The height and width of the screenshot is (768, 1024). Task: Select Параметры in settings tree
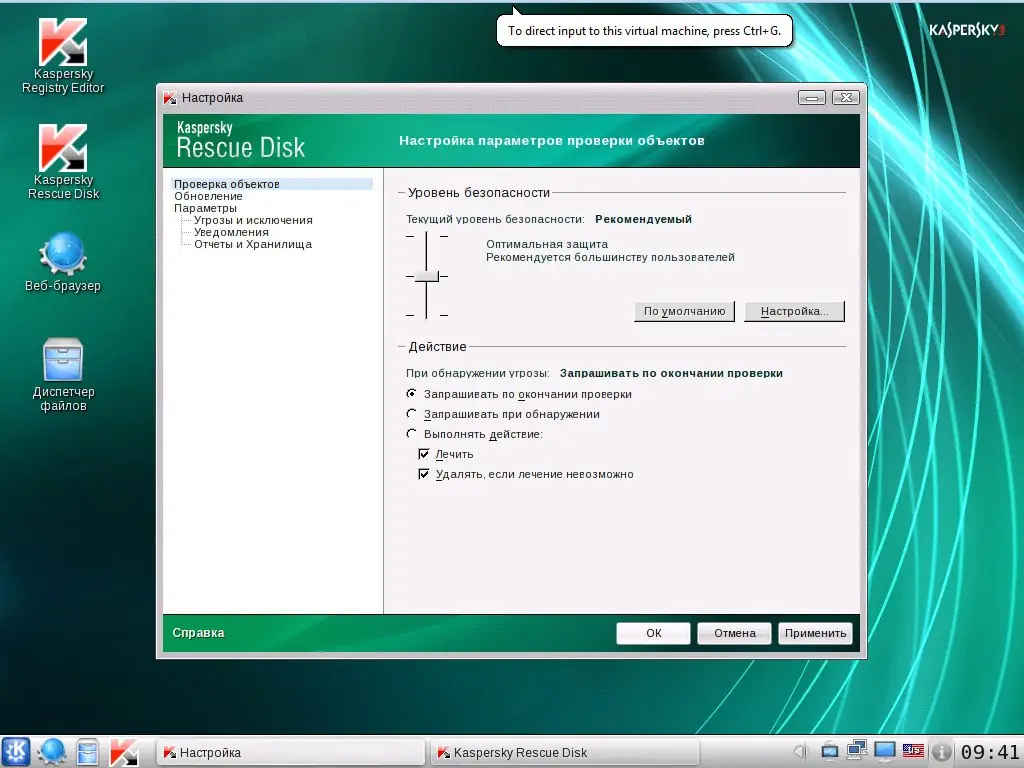[205, 208]
